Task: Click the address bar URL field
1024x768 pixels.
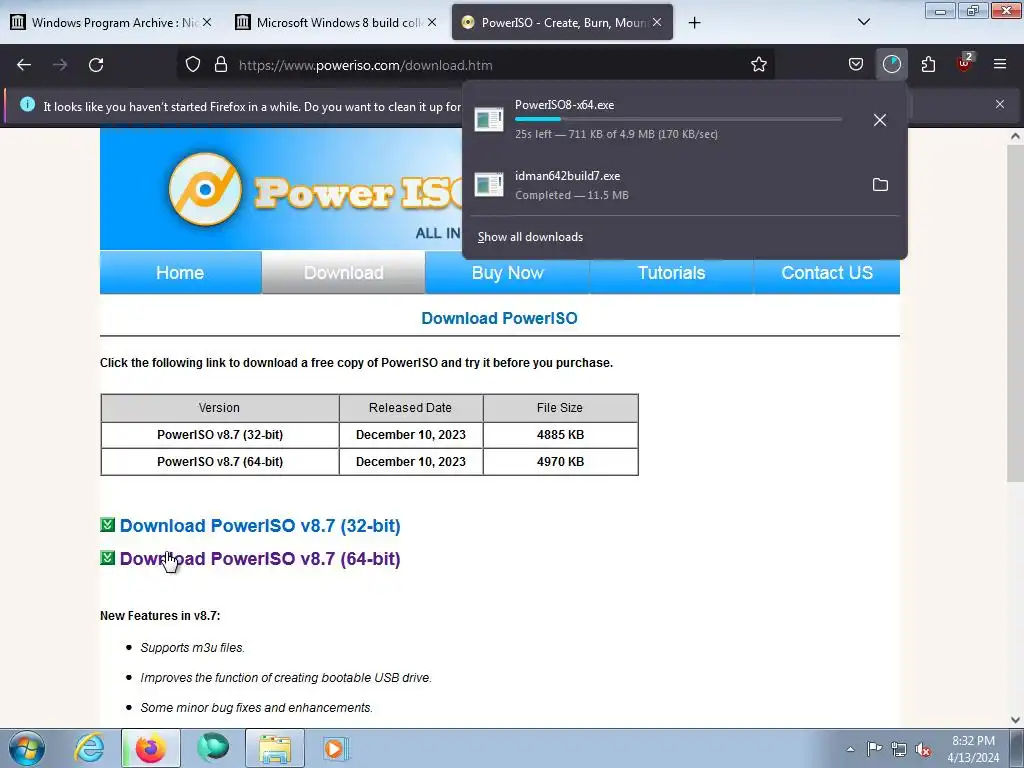Action: (475, 65)
